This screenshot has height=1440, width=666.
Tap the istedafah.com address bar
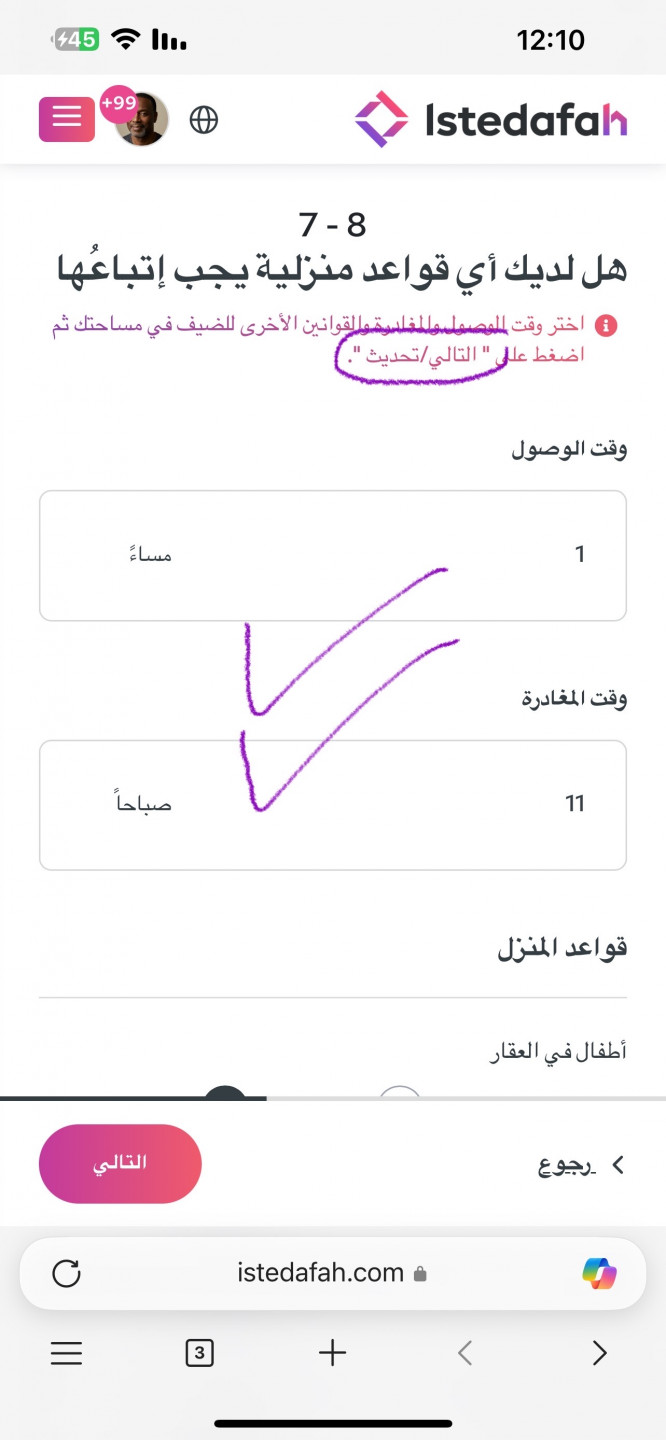(x=333, y=1273)
